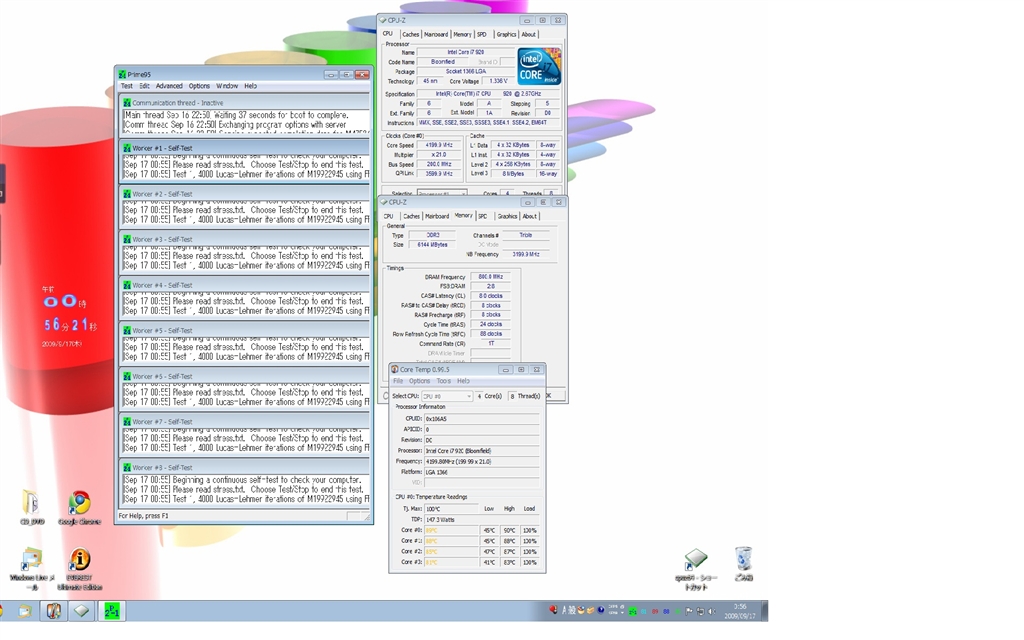Screen dimensions: 1024x640
Task: Switch to Caches tab in top CPU-Z window
Action: click(411, 35)
